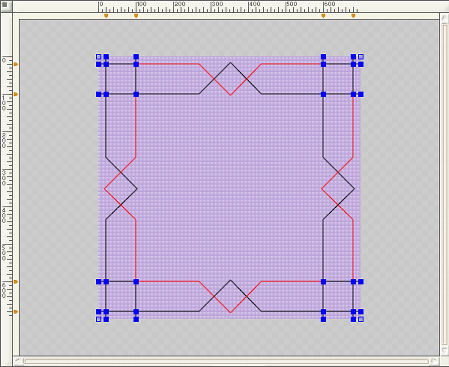Click the hollow blue handle at the top-left corner
Viewport: 449px width, 367px height.
99,57
